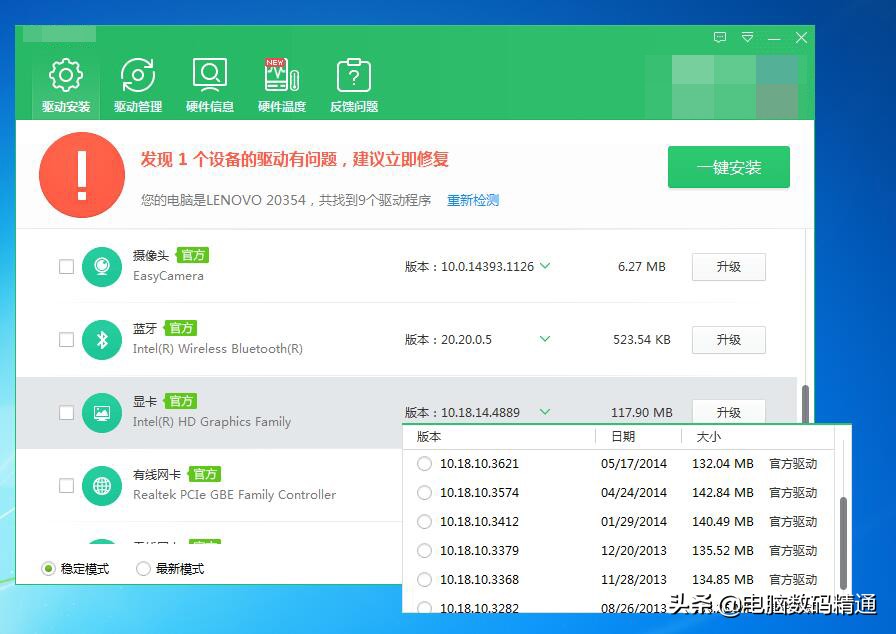Collapse the graphics driver version dropdown
The height and width of the screenshot is (634, 896).
[x=545, y=412]
